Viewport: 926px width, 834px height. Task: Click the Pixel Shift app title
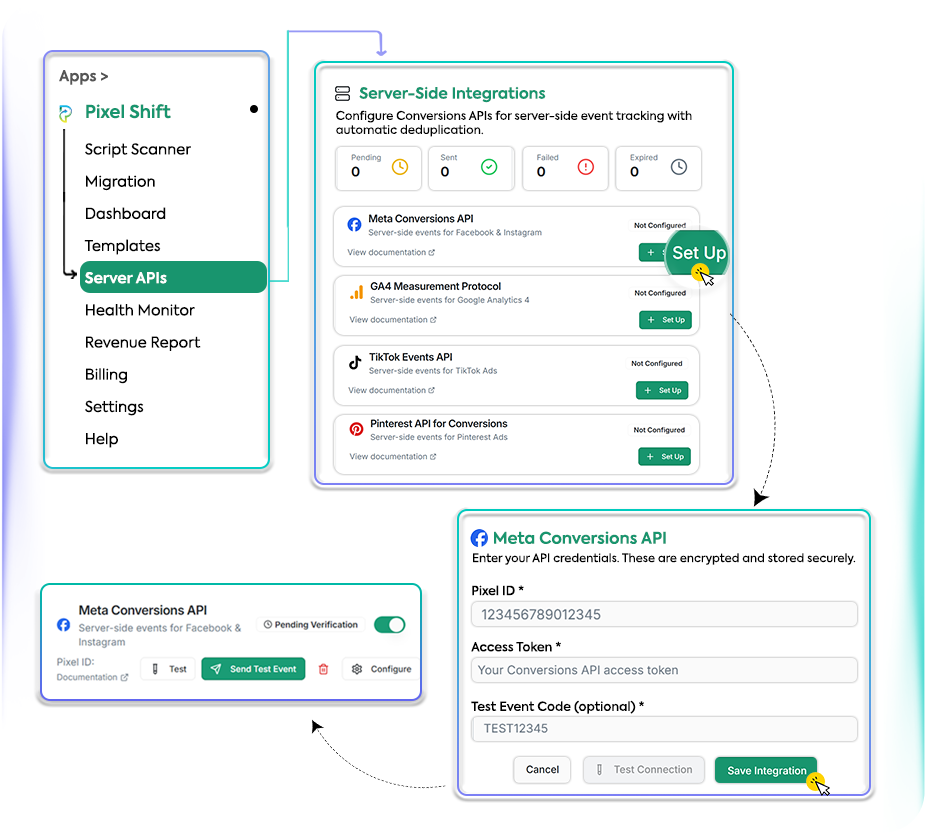pyautogui.click(x=128, y=112)
